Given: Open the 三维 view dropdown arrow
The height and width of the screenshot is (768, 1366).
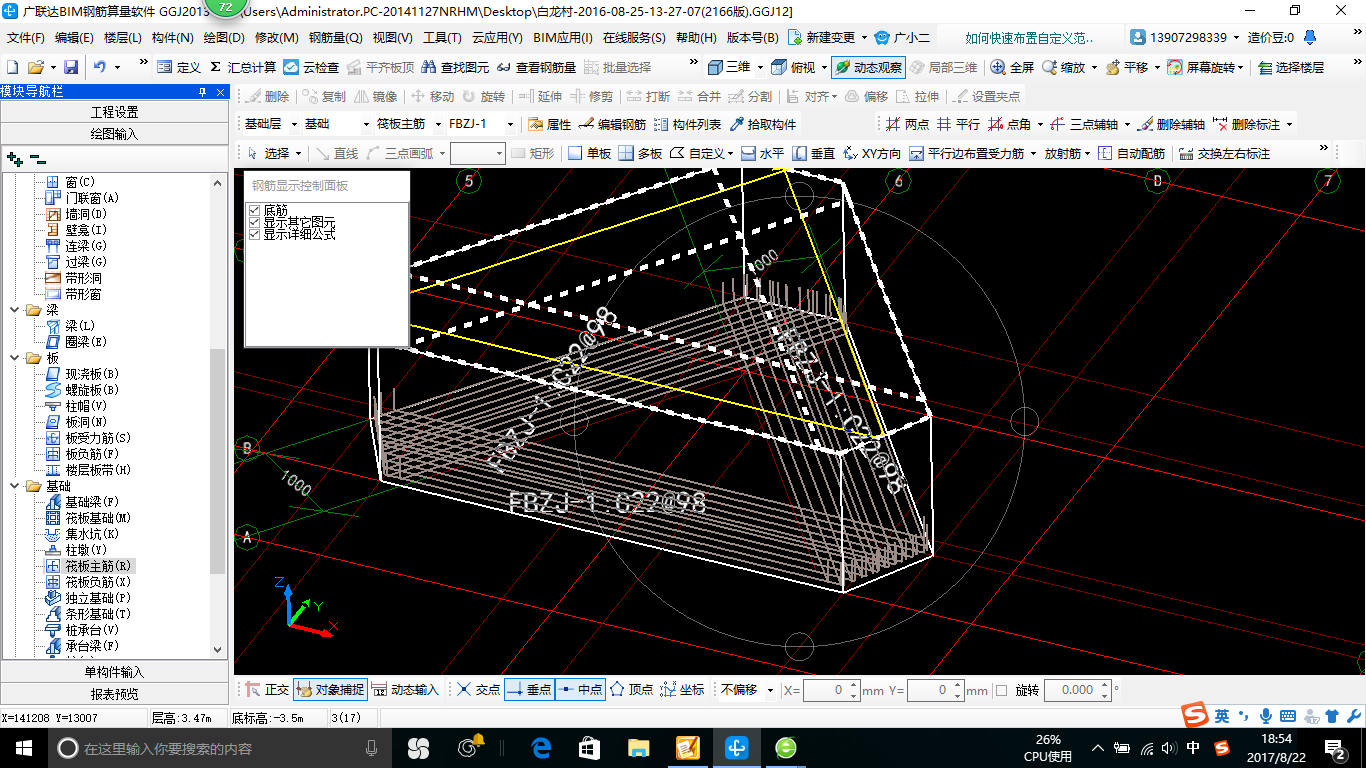Looking at the screenshot, I should [x=759, y=67].
